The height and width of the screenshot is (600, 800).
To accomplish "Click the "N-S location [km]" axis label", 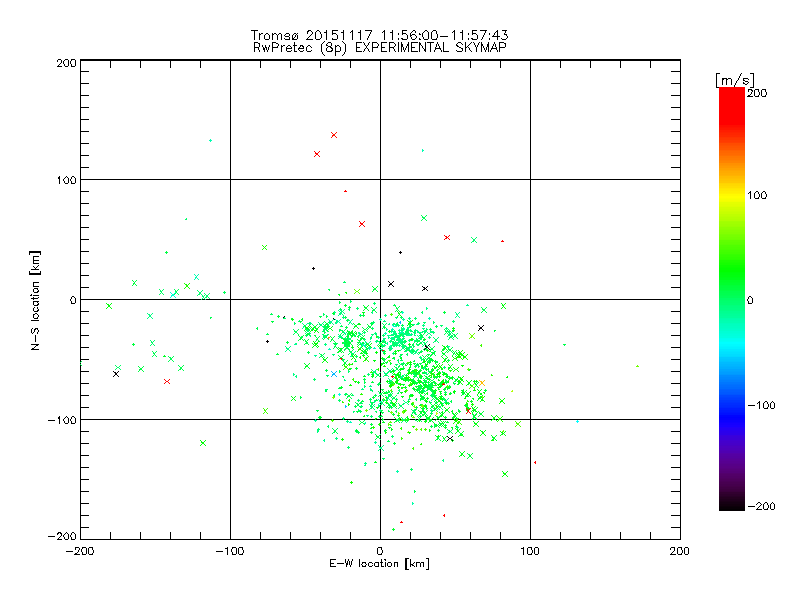I will point(35,300).
